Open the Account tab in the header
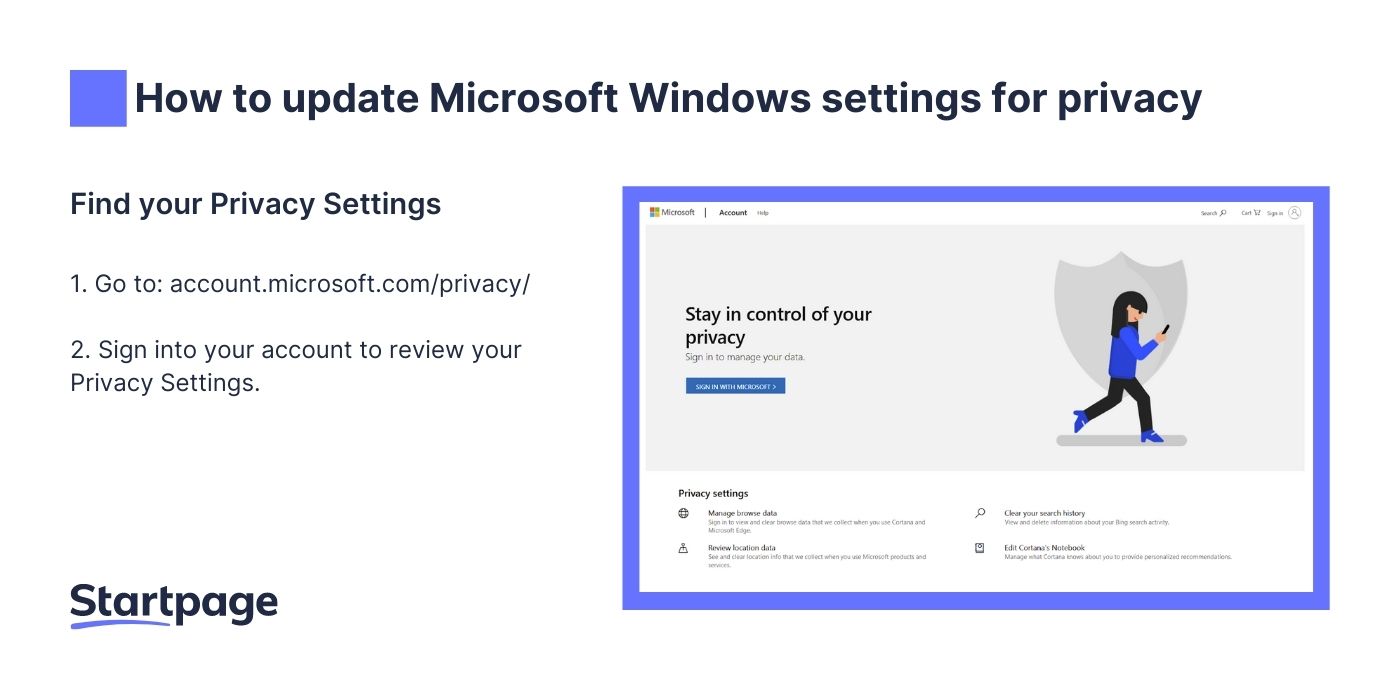This screenshot has height=700, width=1400. point(733,213)
